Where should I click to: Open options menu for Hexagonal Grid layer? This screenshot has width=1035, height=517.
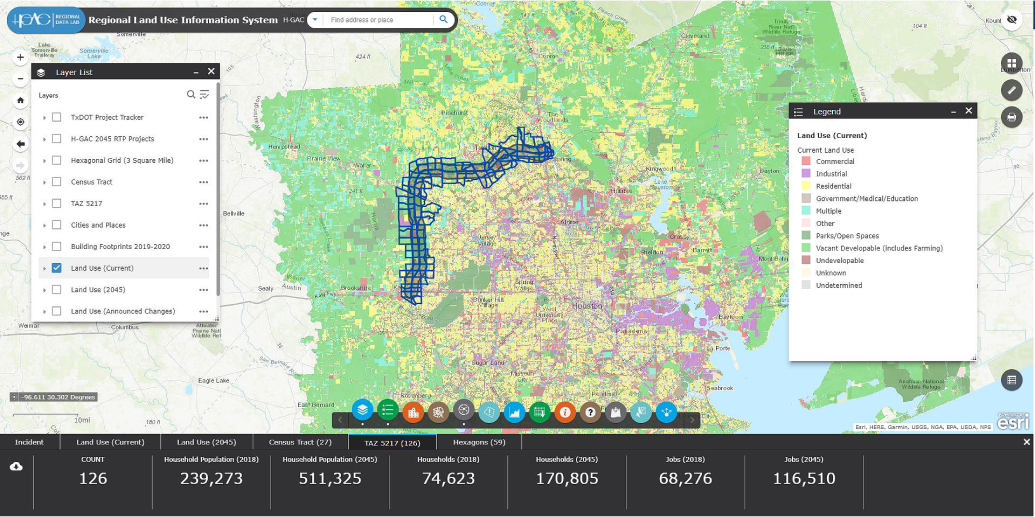[203, 160]
